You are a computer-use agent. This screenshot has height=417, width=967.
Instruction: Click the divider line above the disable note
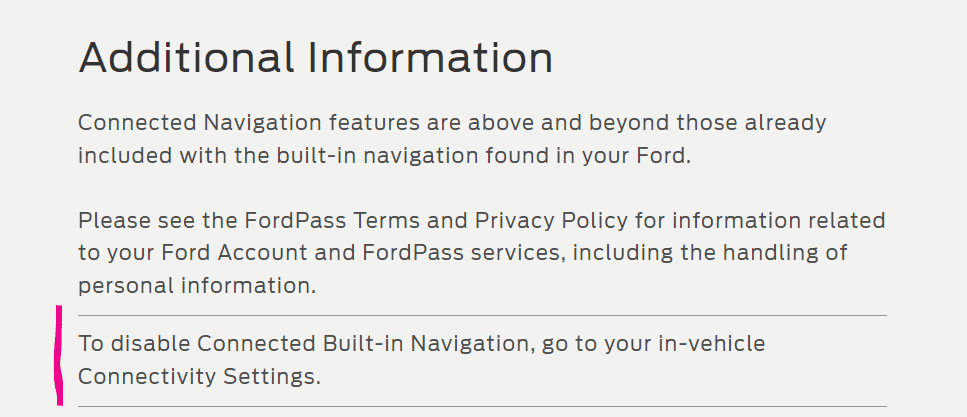(x=482, y=316)
